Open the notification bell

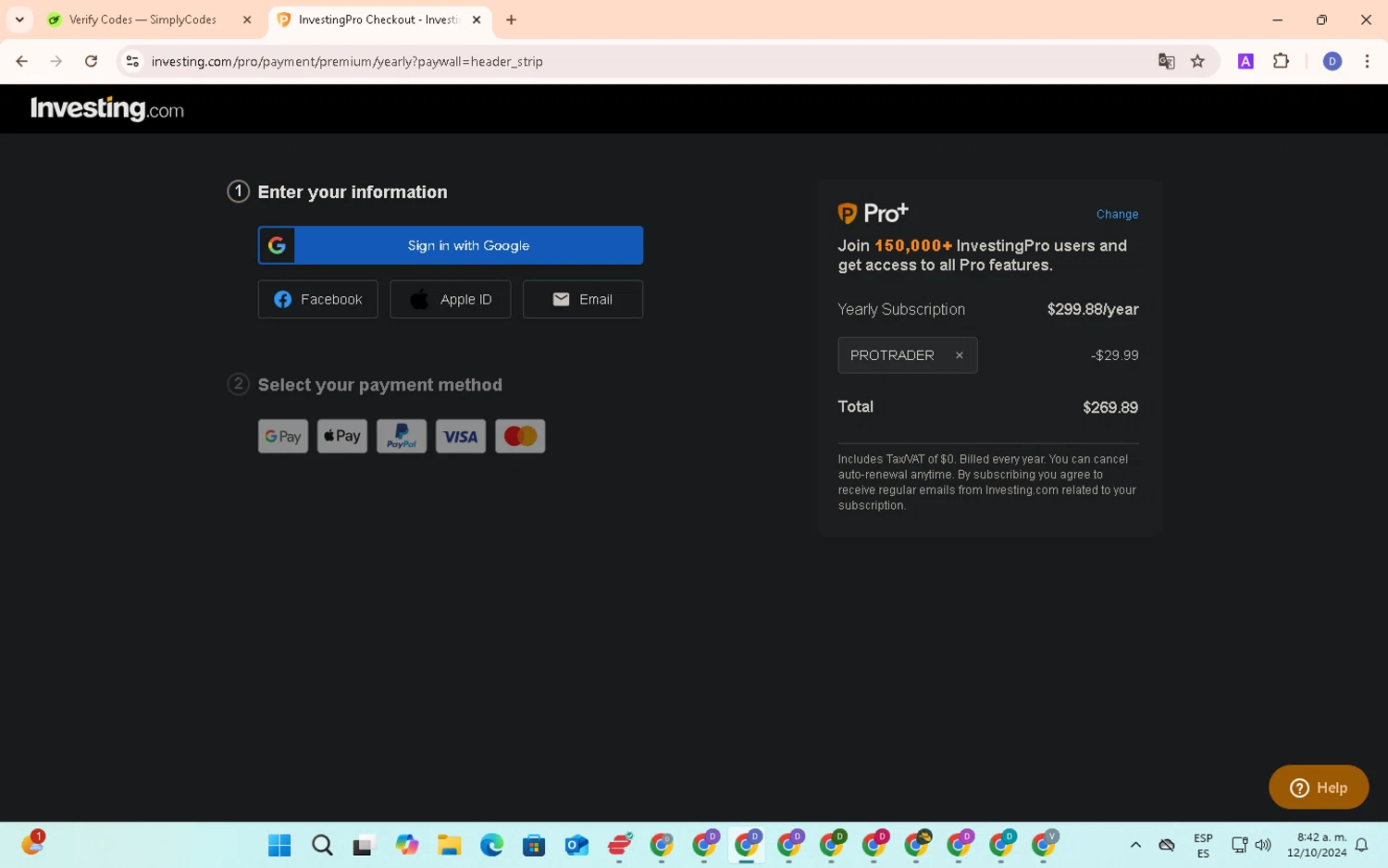point(1361,845)
